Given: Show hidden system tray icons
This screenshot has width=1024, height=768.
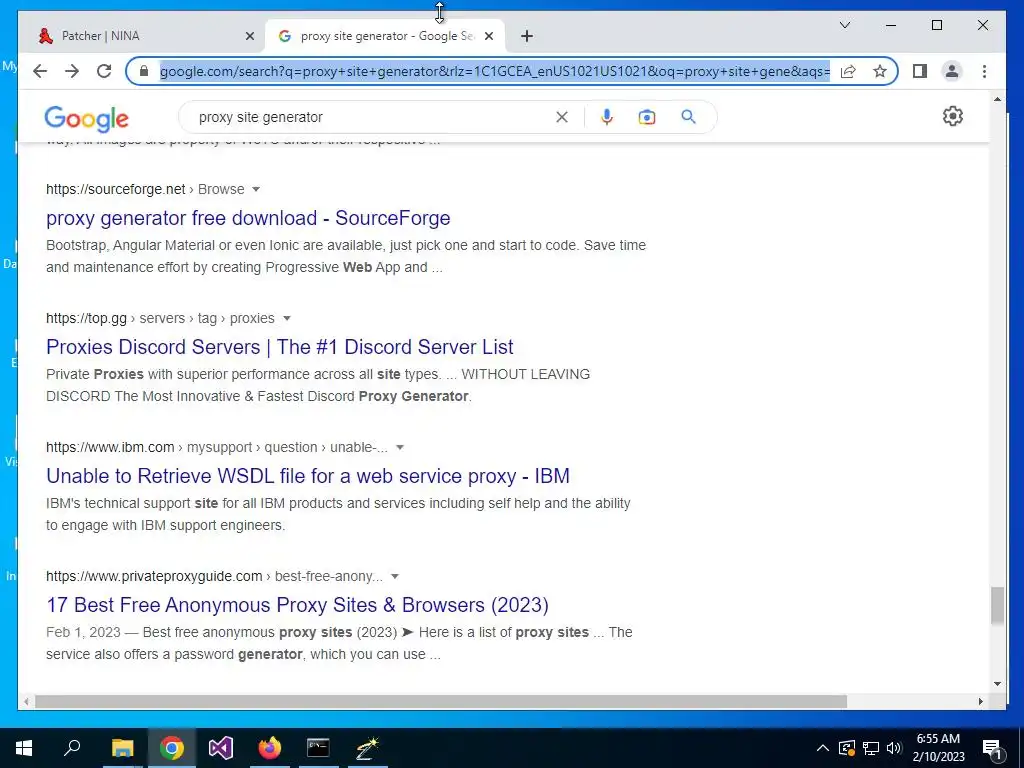Looking at the screenshot, I should point(823,748).
